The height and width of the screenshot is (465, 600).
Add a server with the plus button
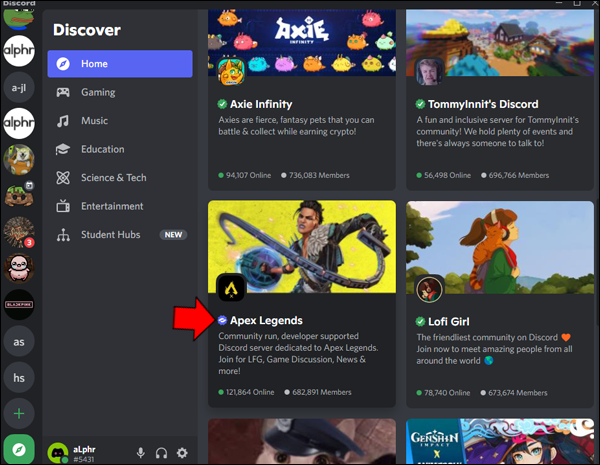click(x=19, y=414)
